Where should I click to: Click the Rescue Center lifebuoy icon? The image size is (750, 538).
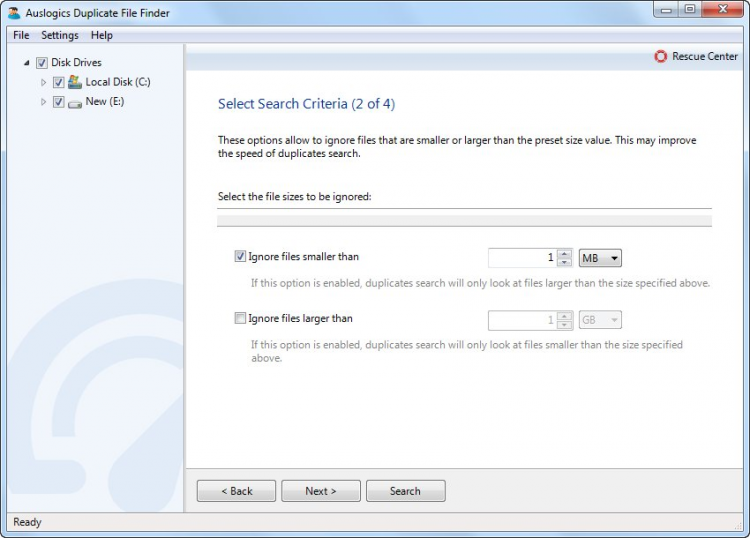661,56
